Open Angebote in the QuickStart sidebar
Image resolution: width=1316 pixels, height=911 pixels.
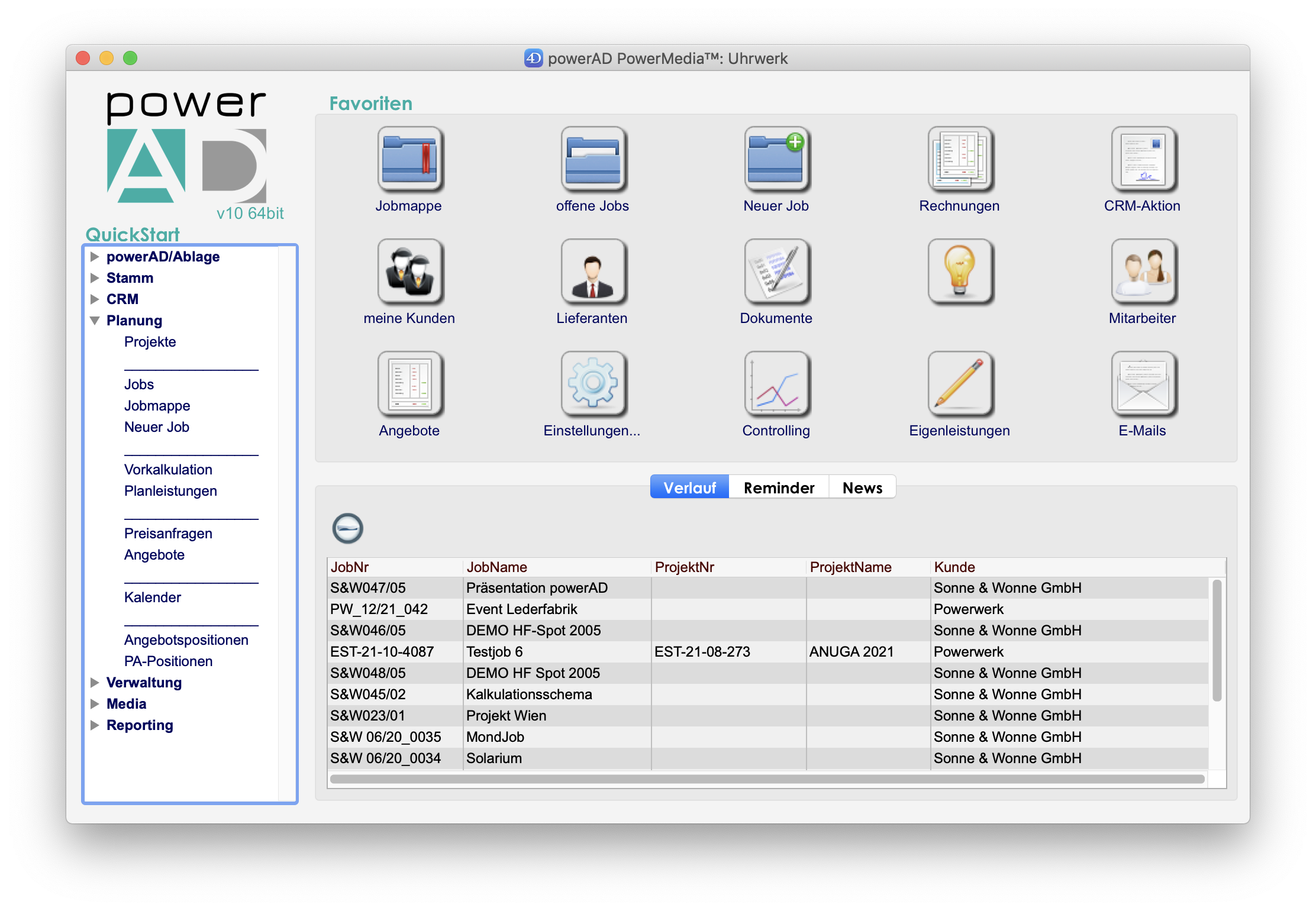[x=154, y=555]
